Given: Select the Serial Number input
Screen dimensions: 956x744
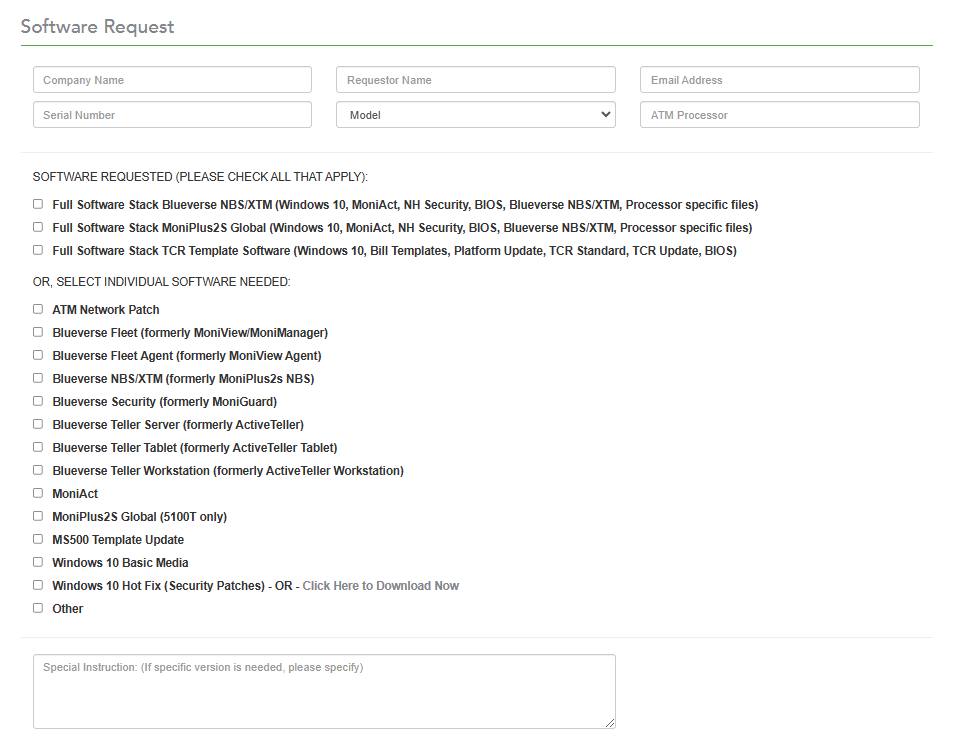Looking at the screenshot, I should click(173, 115).
